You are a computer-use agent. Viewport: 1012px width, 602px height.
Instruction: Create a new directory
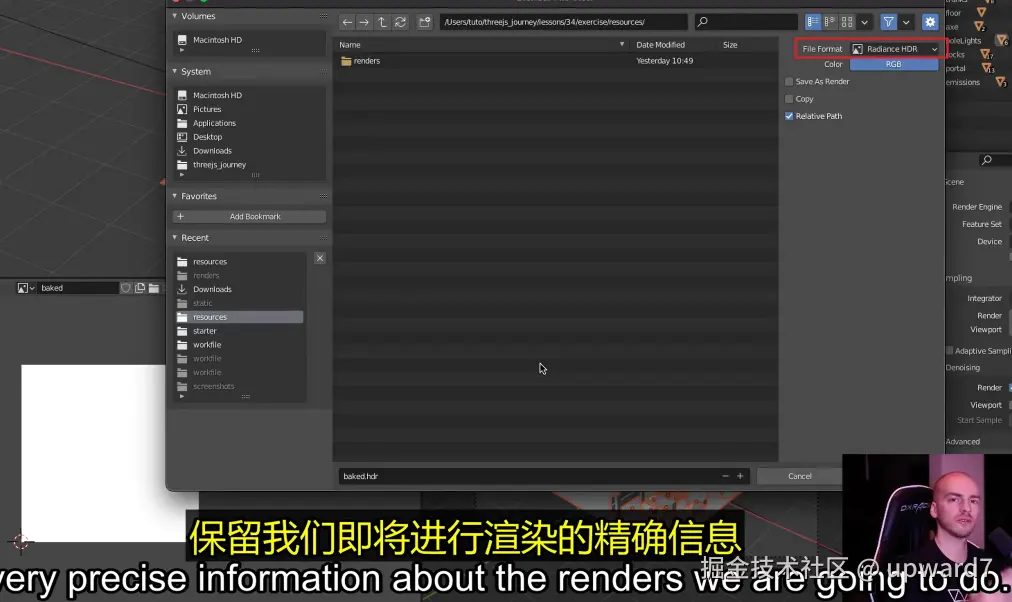tap(425, 22)
